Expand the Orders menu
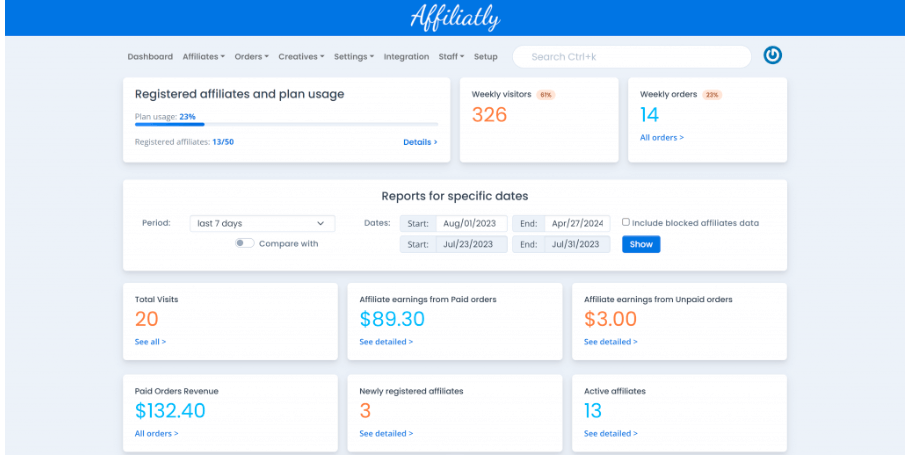The image size is (907, 456). (x=251, y=57)
